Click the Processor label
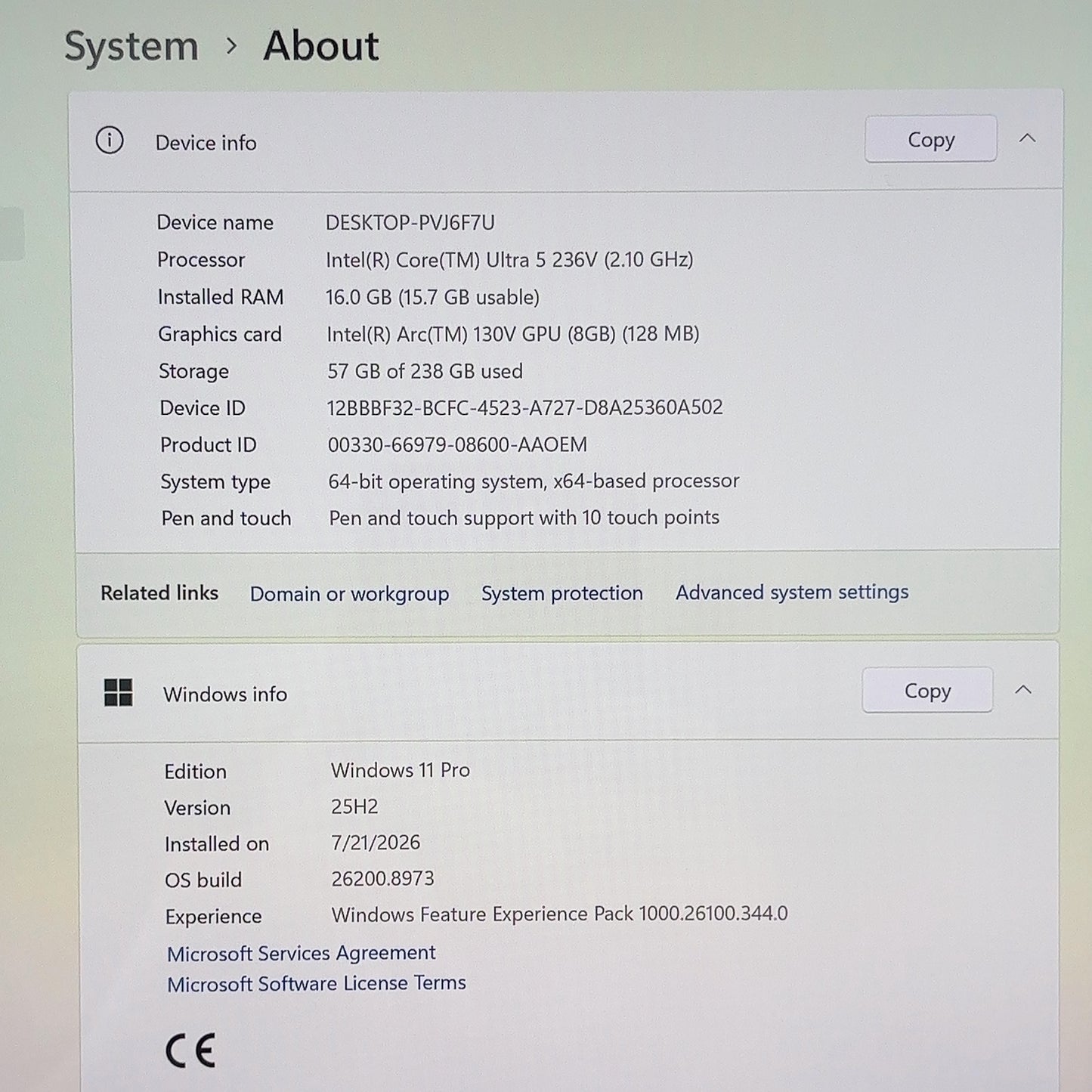1092x1092 pixels. coord(201,260)
